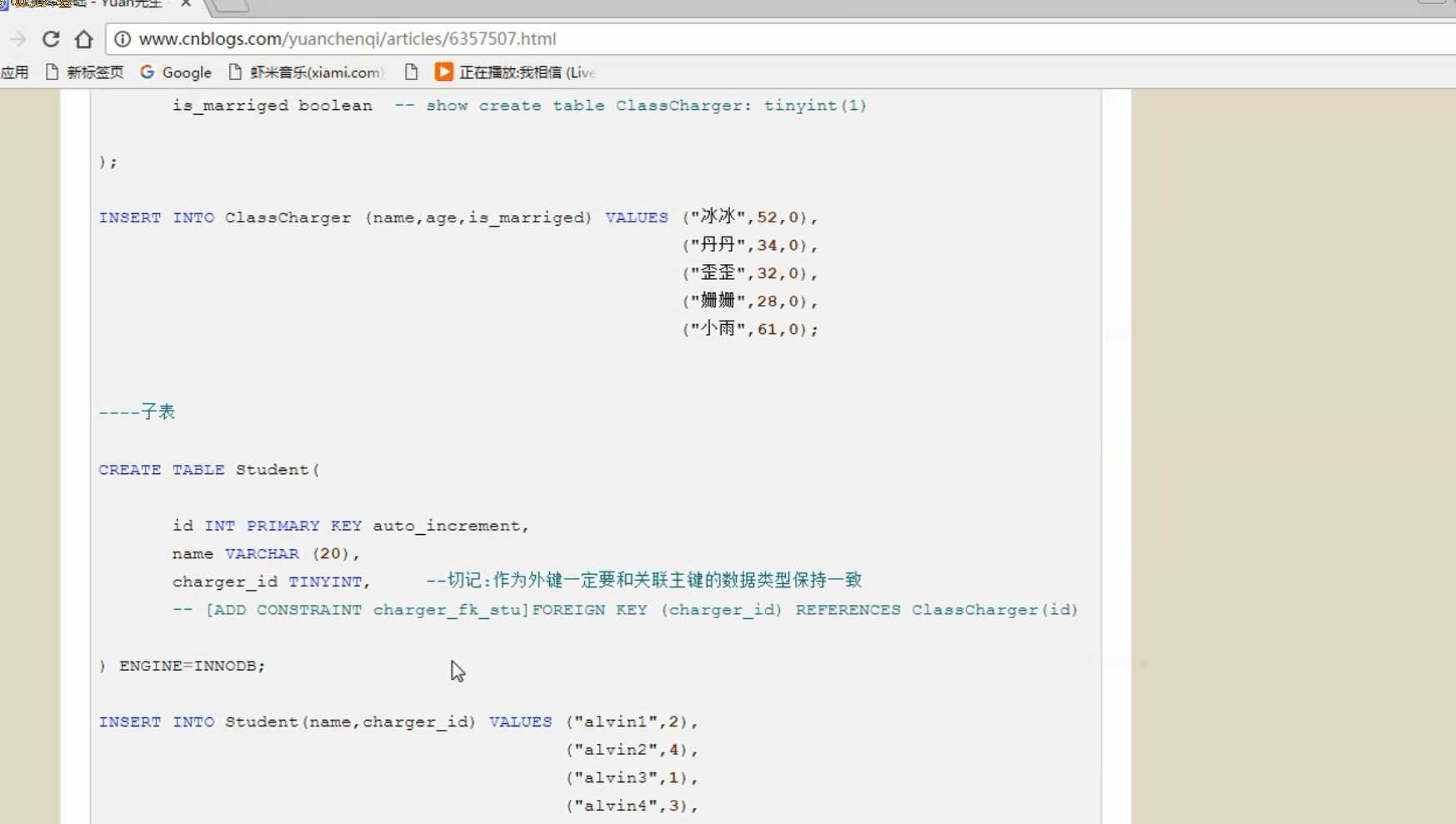Open the 虾米音乐 xiami.com bookmark
The width and height of the screenshot is (1456, 824).
[x=306, y=72]
